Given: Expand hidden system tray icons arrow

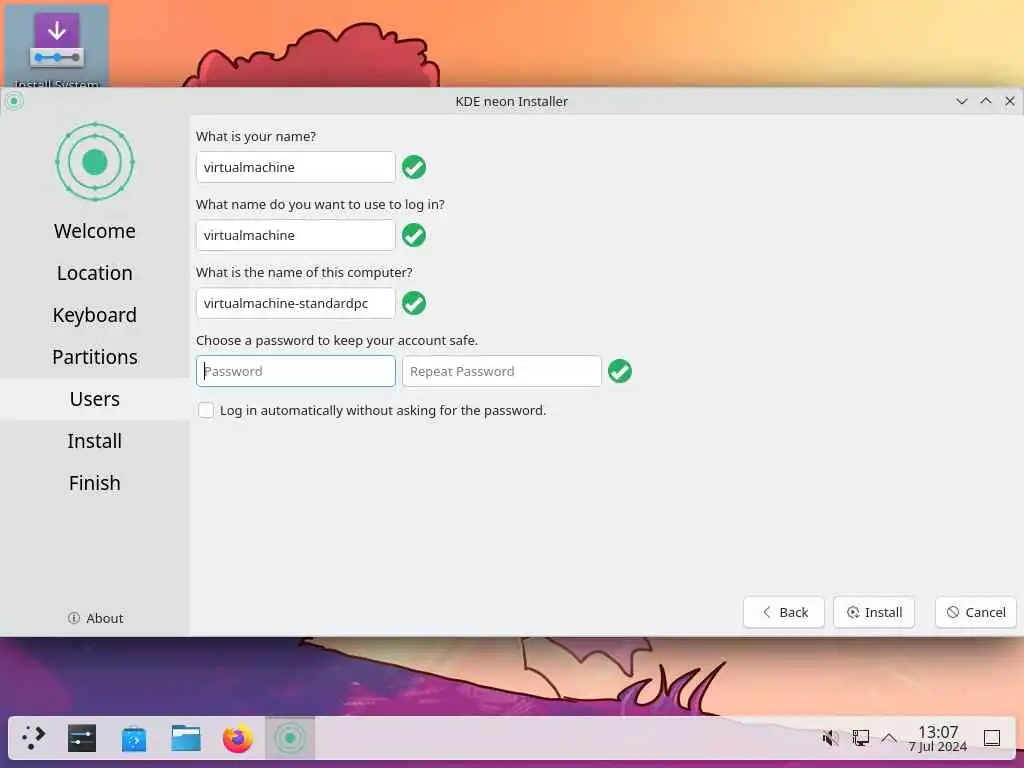Looking at the screenshot, I should pyautogui.click(x=888, y=738).
